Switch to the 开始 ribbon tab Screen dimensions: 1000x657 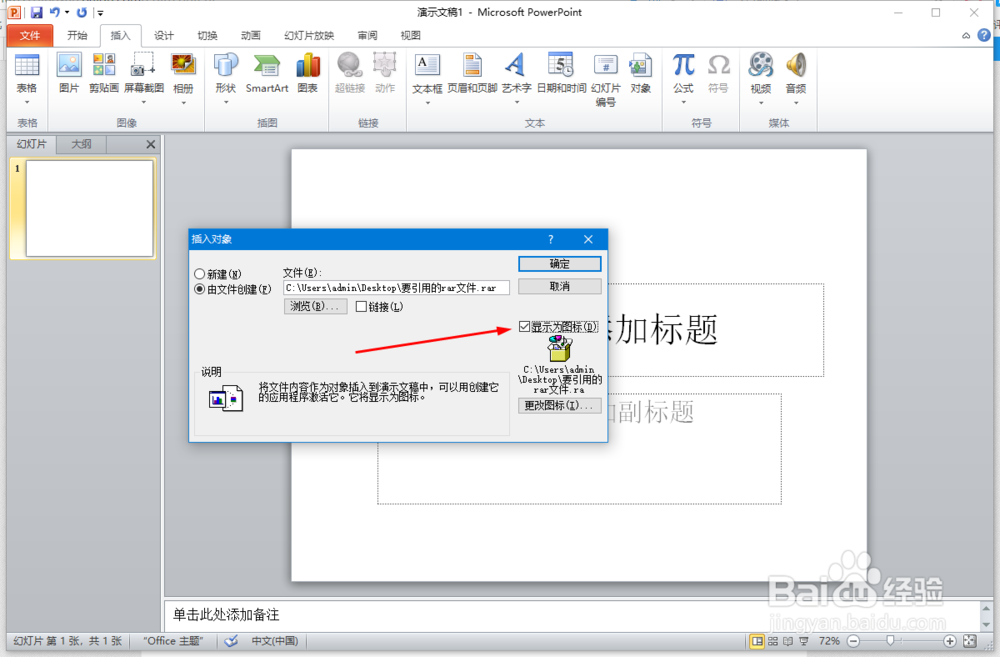[x=77, y=36]
